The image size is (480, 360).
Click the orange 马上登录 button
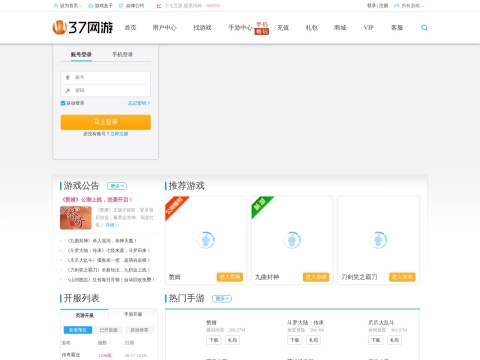(x=106, y=122)
